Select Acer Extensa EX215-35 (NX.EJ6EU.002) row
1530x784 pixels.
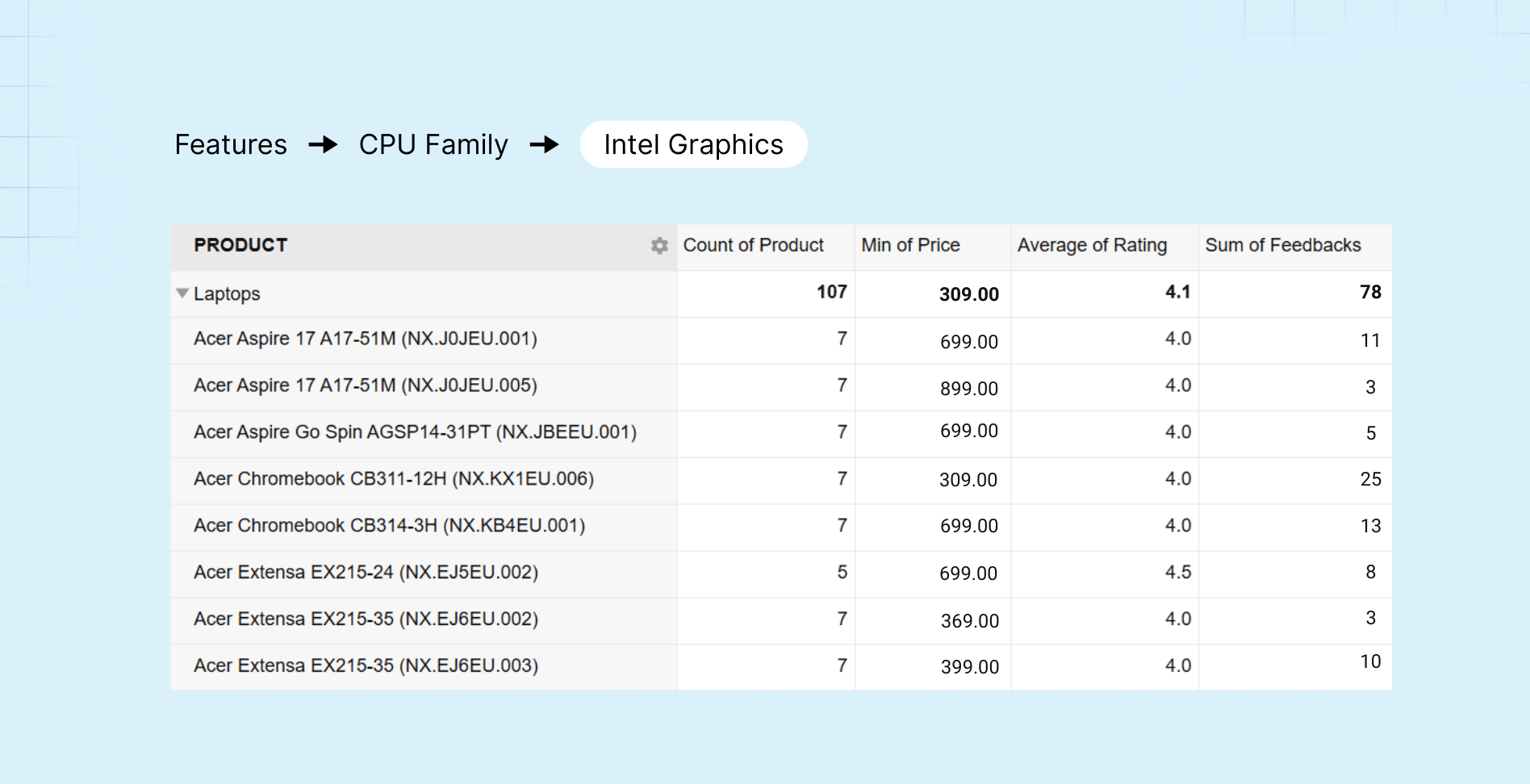tap(366, 619)
